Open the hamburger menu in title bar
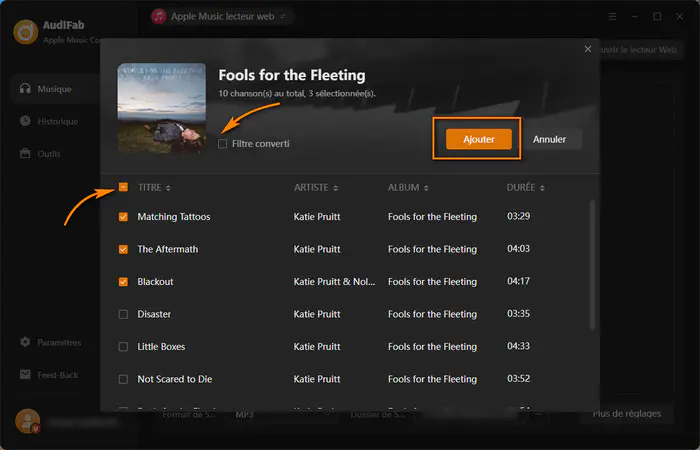The image size is (700, 450). (612, 17)
